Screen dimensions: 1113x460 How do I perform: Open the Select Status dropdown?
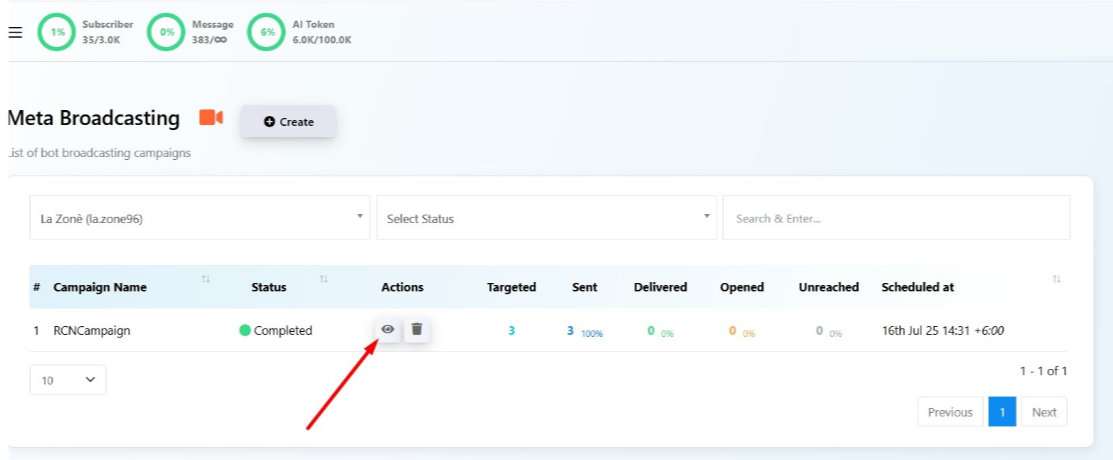(x=546, y=218)
